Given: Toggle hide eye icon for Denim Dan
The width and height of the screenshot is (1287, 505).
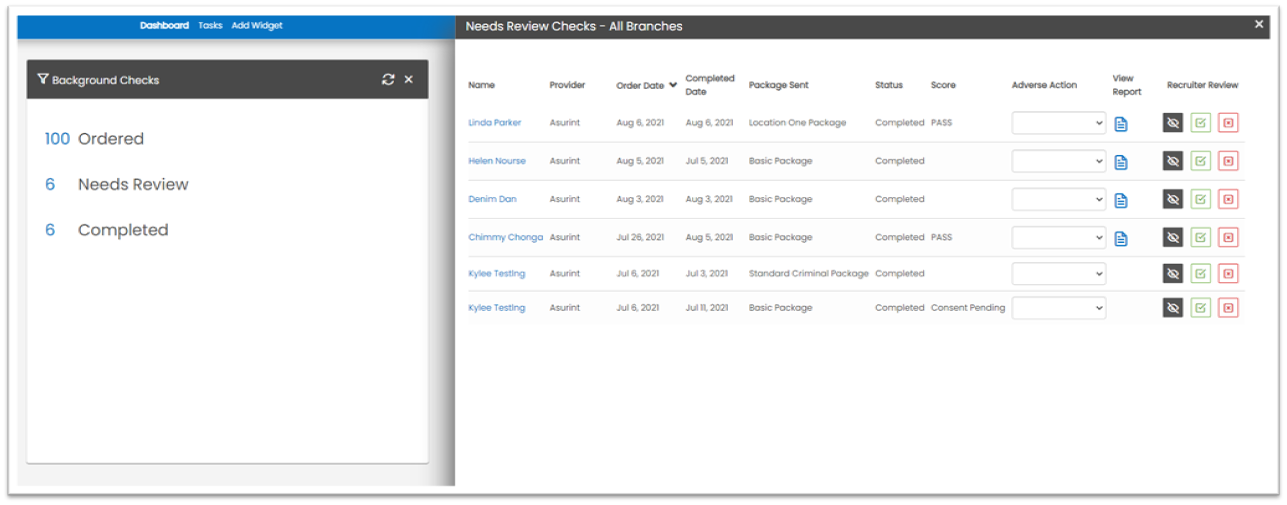Looking at the screenshot, I should (1173, 199).
